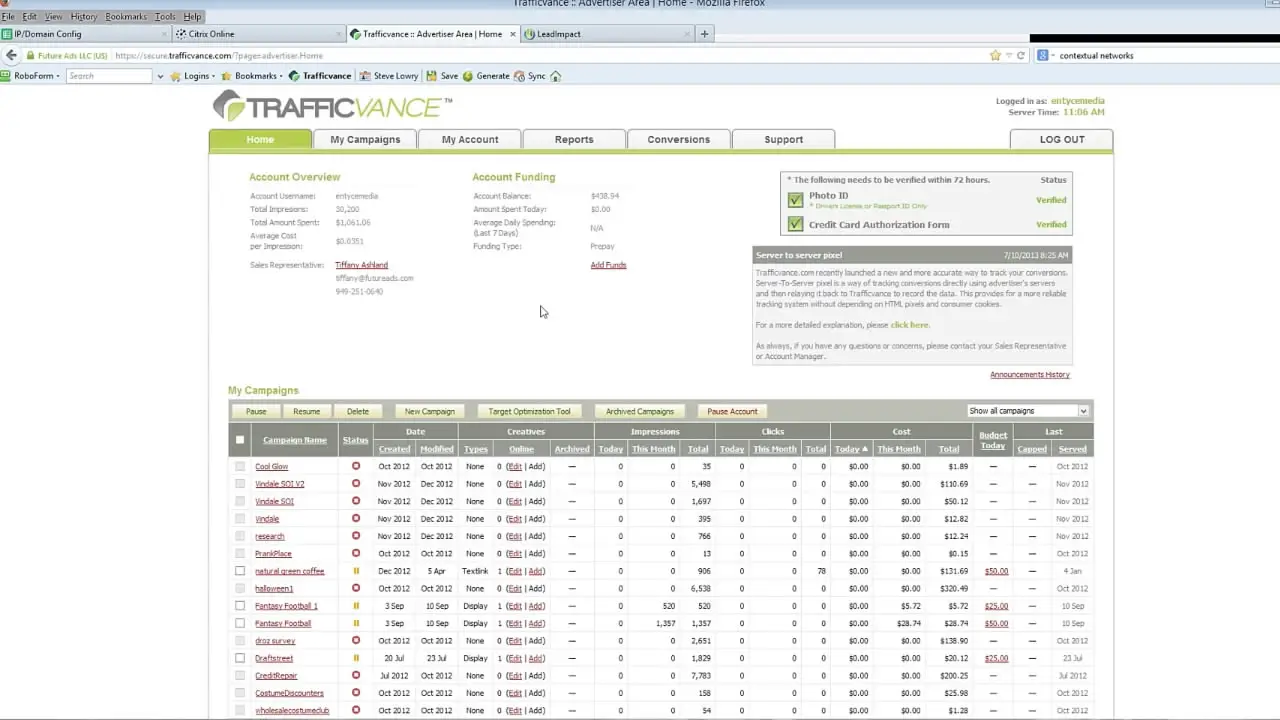
Task: Click the Tiffany Ashland sales rep link
Action: click(361, 265)
